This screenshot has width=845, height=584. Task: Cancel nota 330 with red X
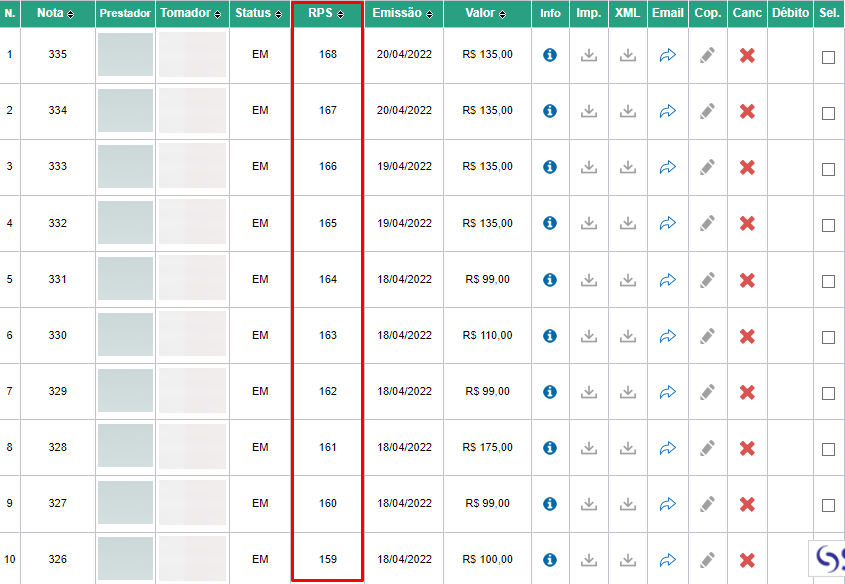point(747,336)
